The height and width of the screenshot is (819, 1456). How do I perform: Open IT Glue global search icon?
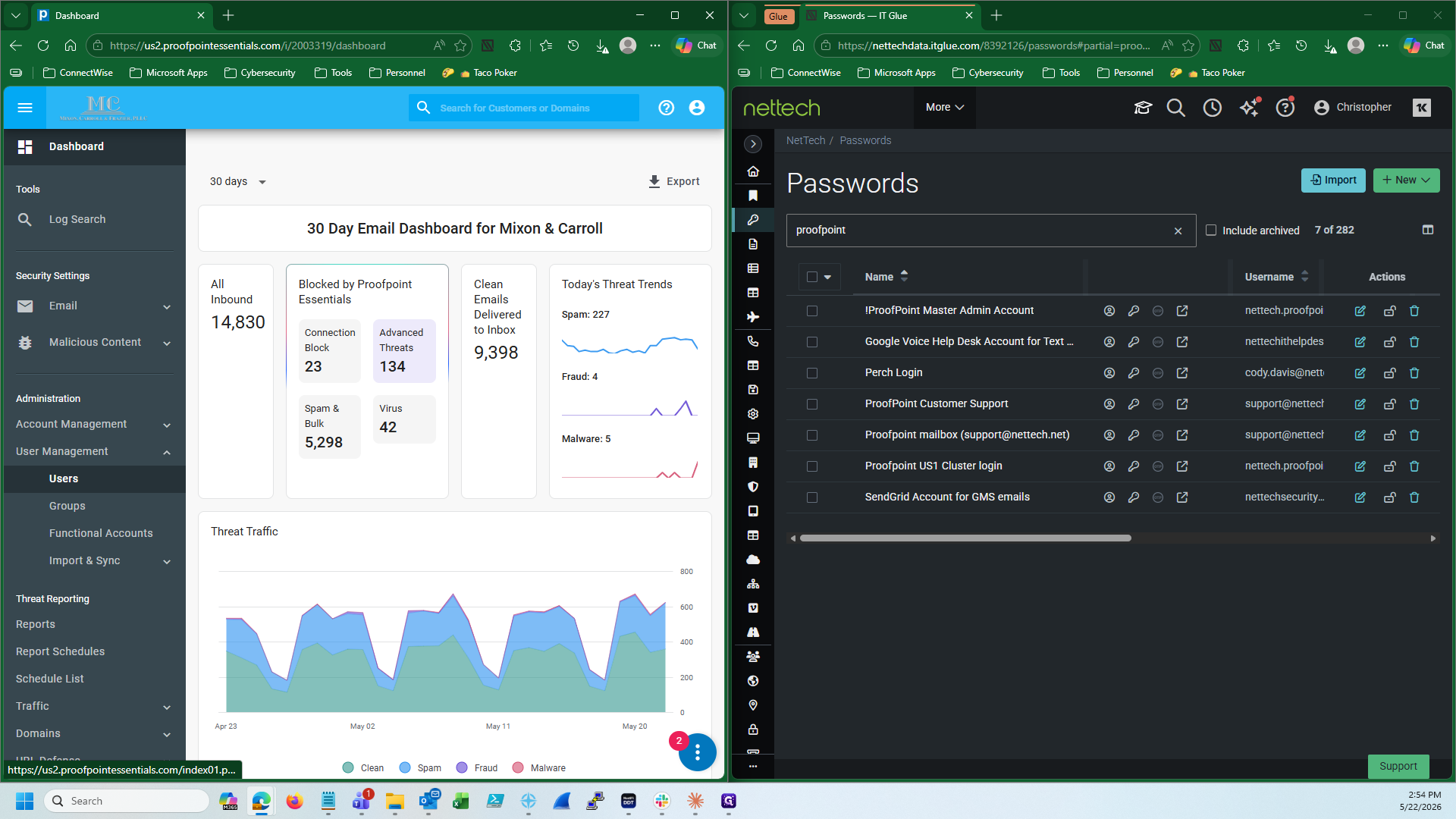pos(1175,108)
